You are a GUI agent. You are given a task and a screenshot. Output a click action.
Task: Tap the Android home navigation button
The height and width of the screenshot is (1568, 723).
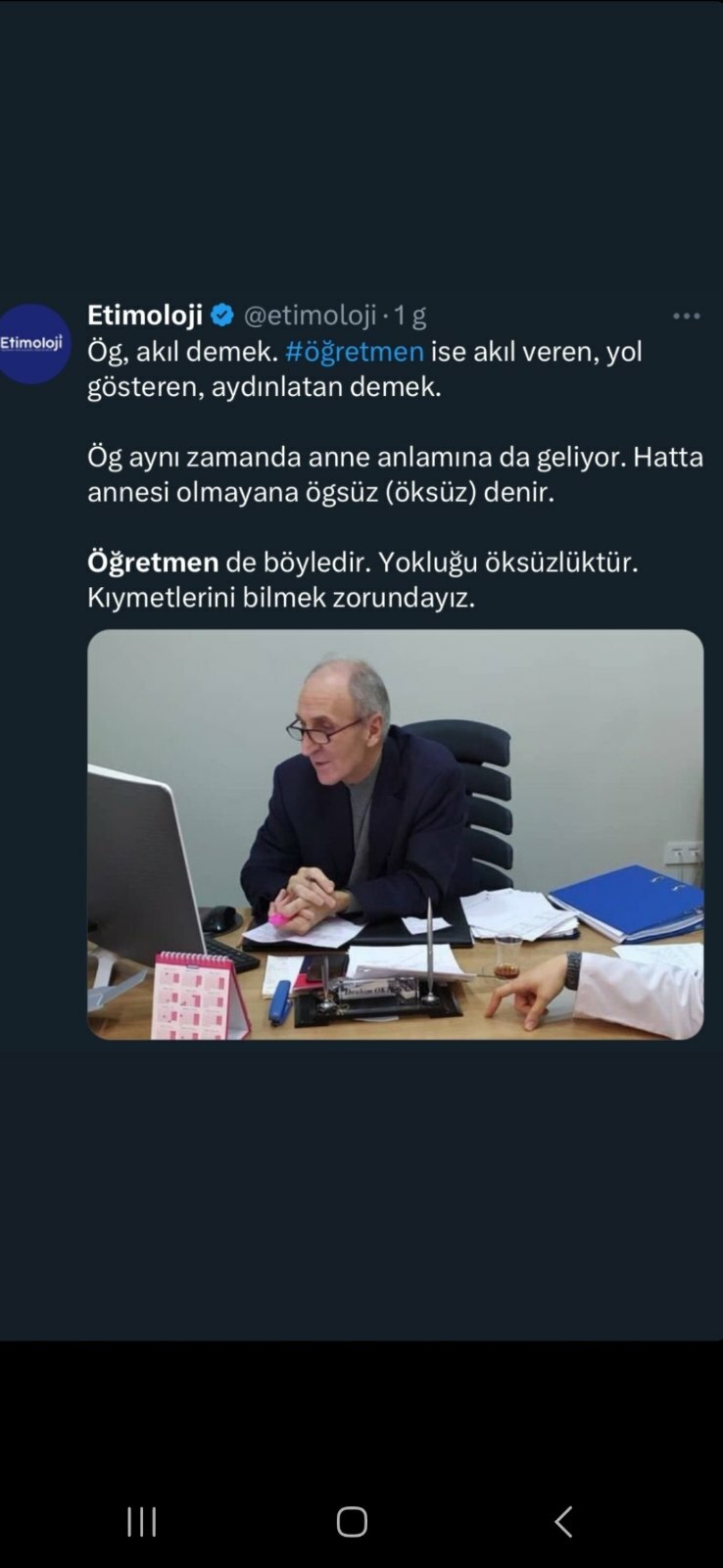coord(352,1521)
